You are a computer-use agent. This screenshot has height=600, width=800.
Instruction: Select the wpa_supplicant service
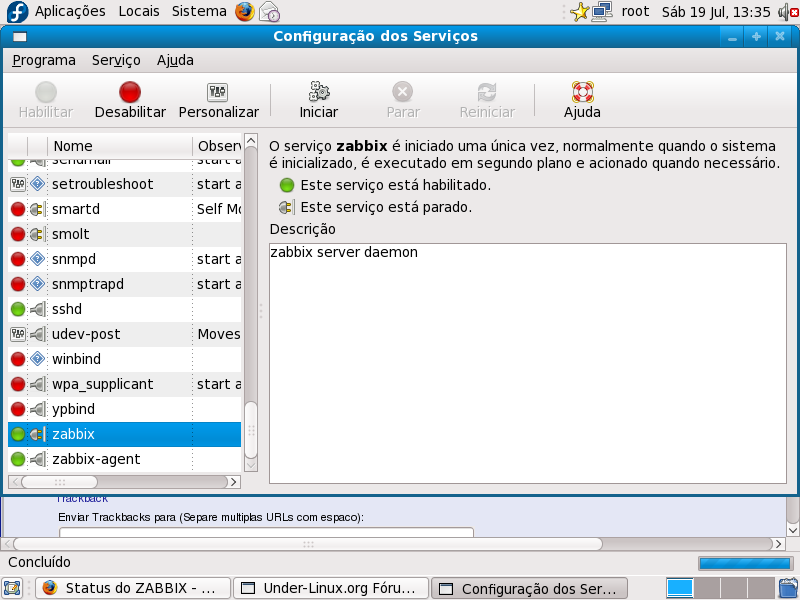click(x=124, y=384)
